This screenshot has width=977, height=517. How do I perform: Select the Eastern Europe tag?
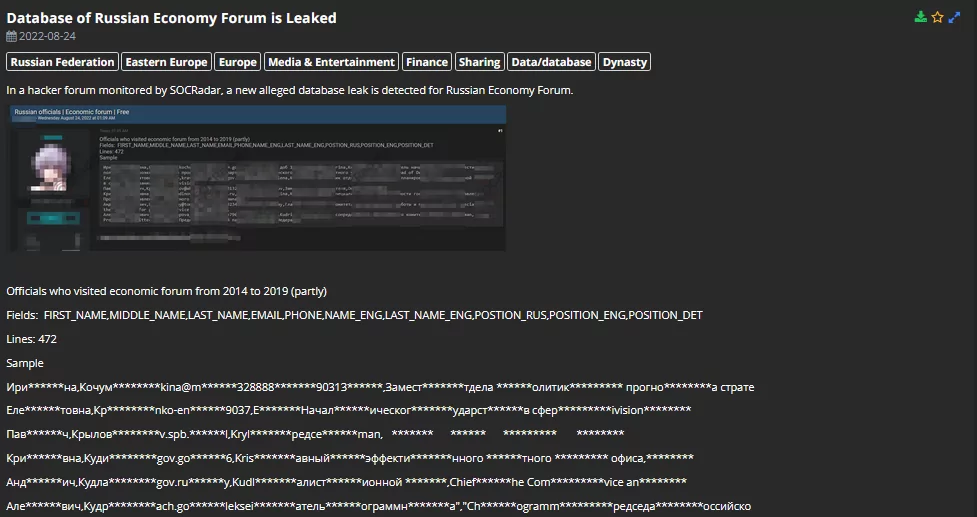coord(166,62)
